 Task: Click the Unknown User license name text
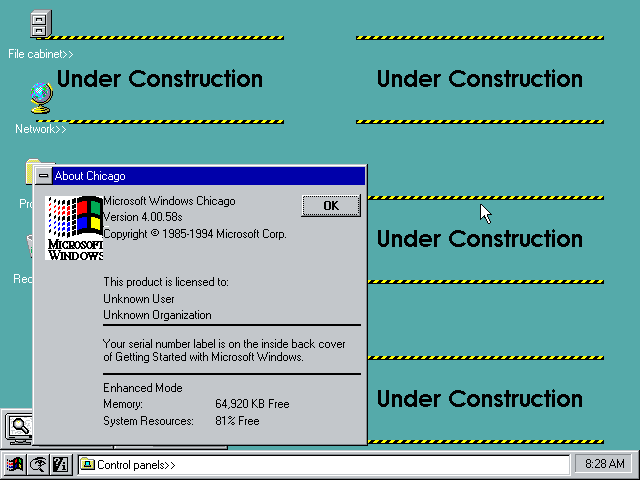[139, 299]
